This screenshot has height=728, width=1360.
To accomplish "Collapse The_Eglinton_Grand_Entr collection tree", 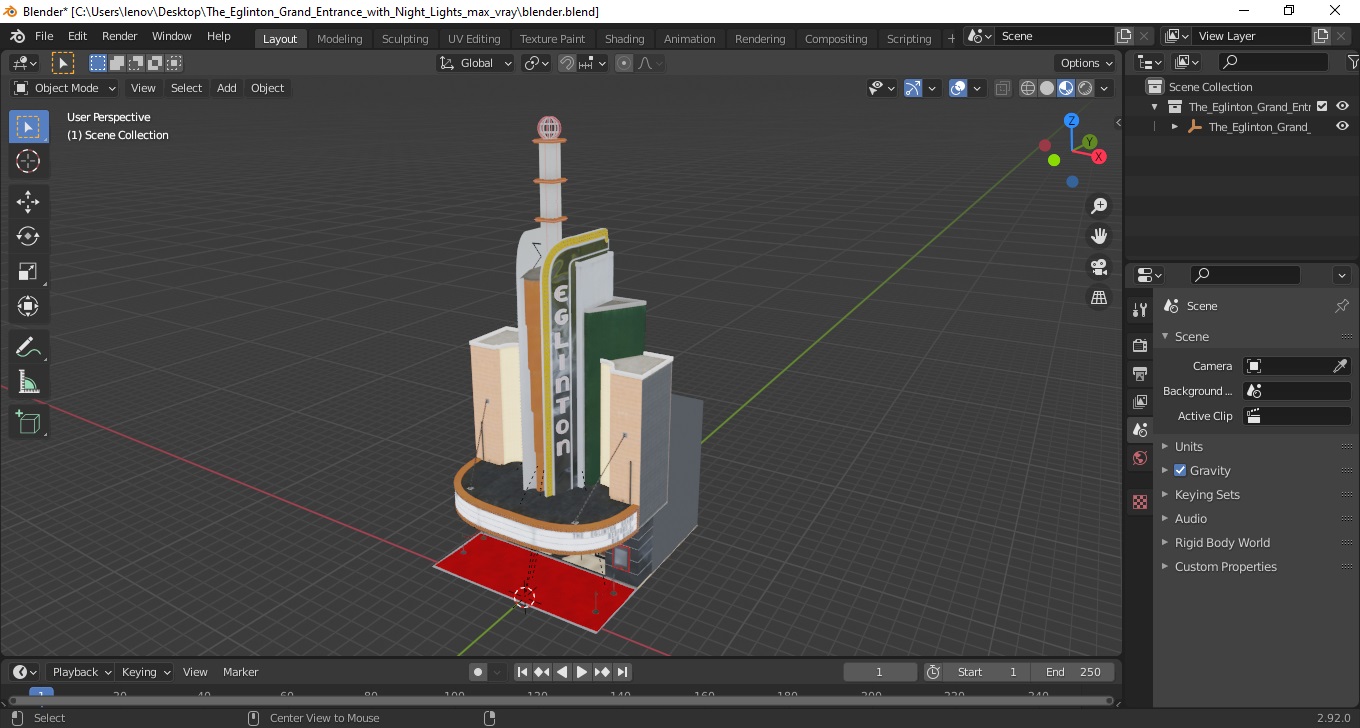I will (1155, 107).
